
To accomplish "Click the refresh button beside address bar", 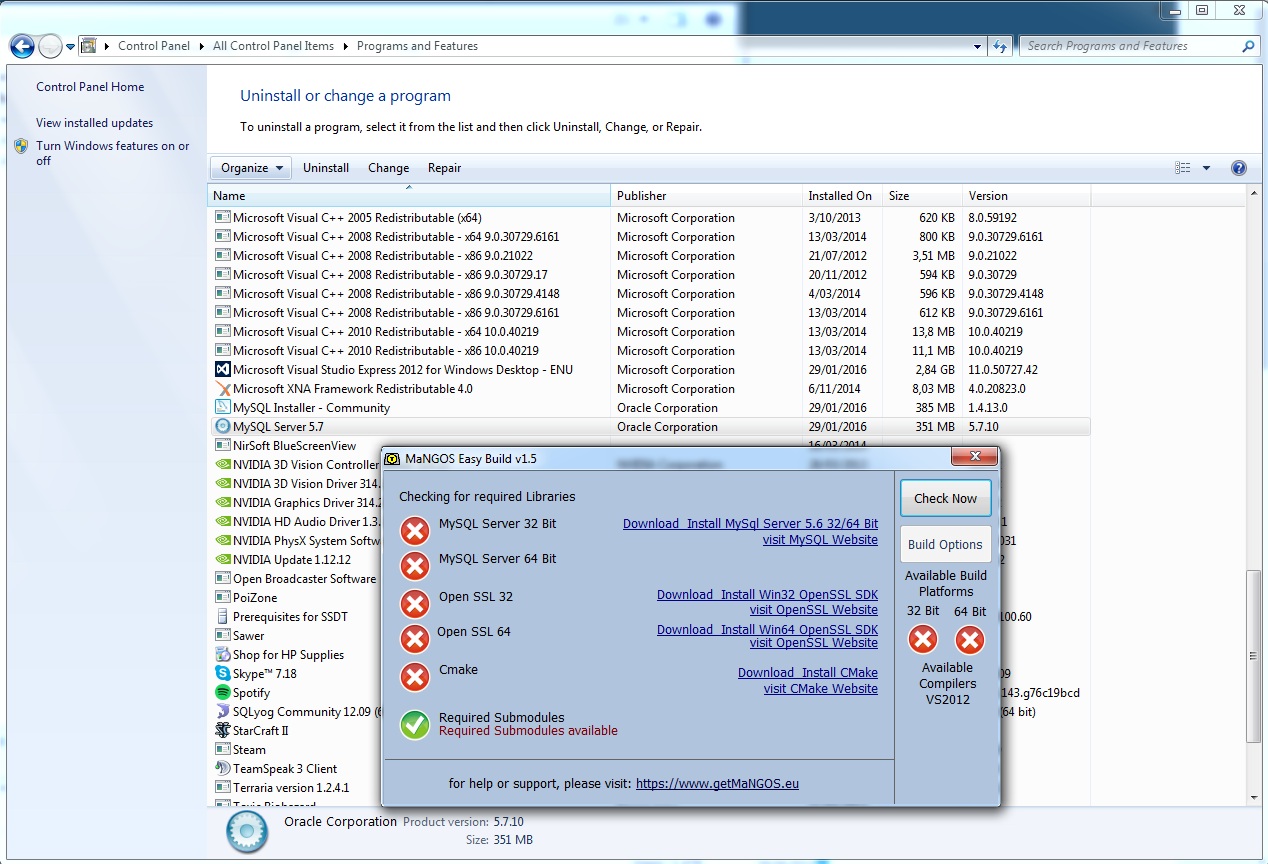I will 1000,46.
